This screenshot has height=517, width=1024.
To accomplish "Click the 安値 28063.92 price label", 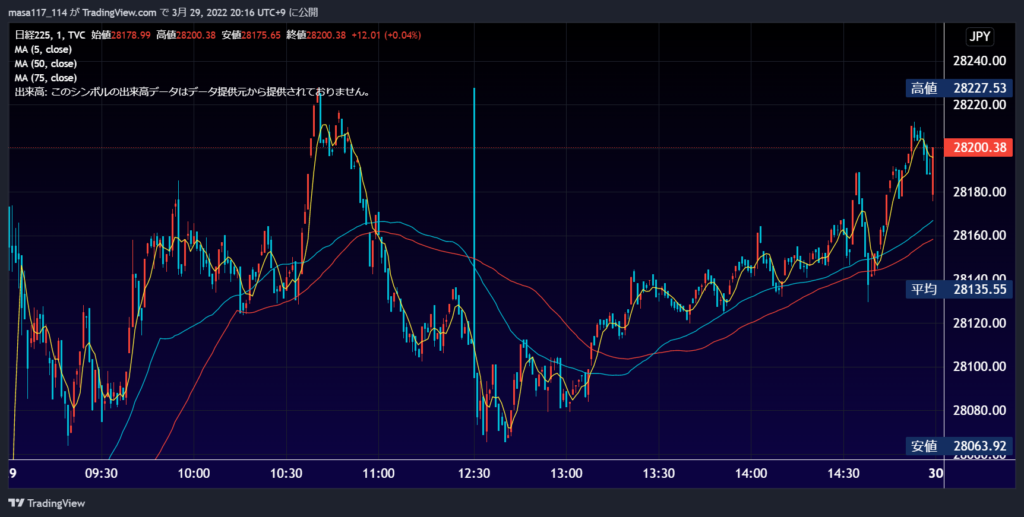I will click(959, 446).
